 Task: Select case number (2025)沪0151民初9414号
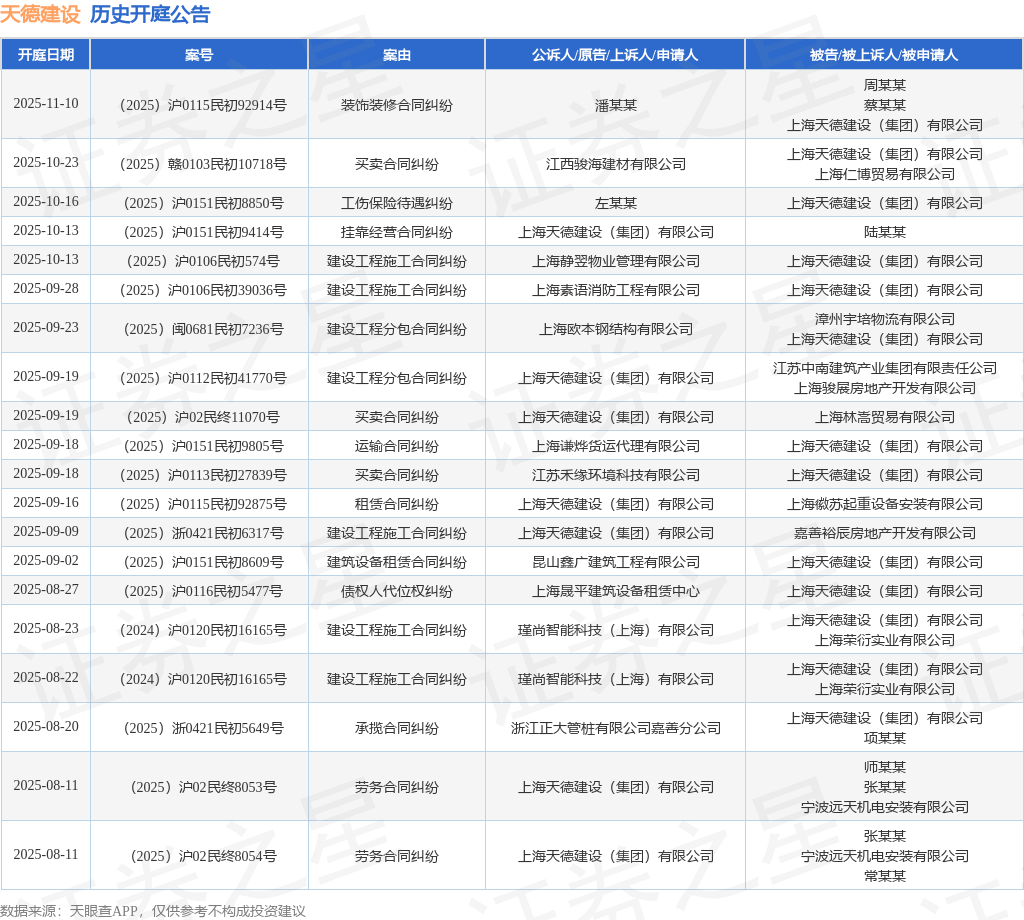tap(203, 232)
